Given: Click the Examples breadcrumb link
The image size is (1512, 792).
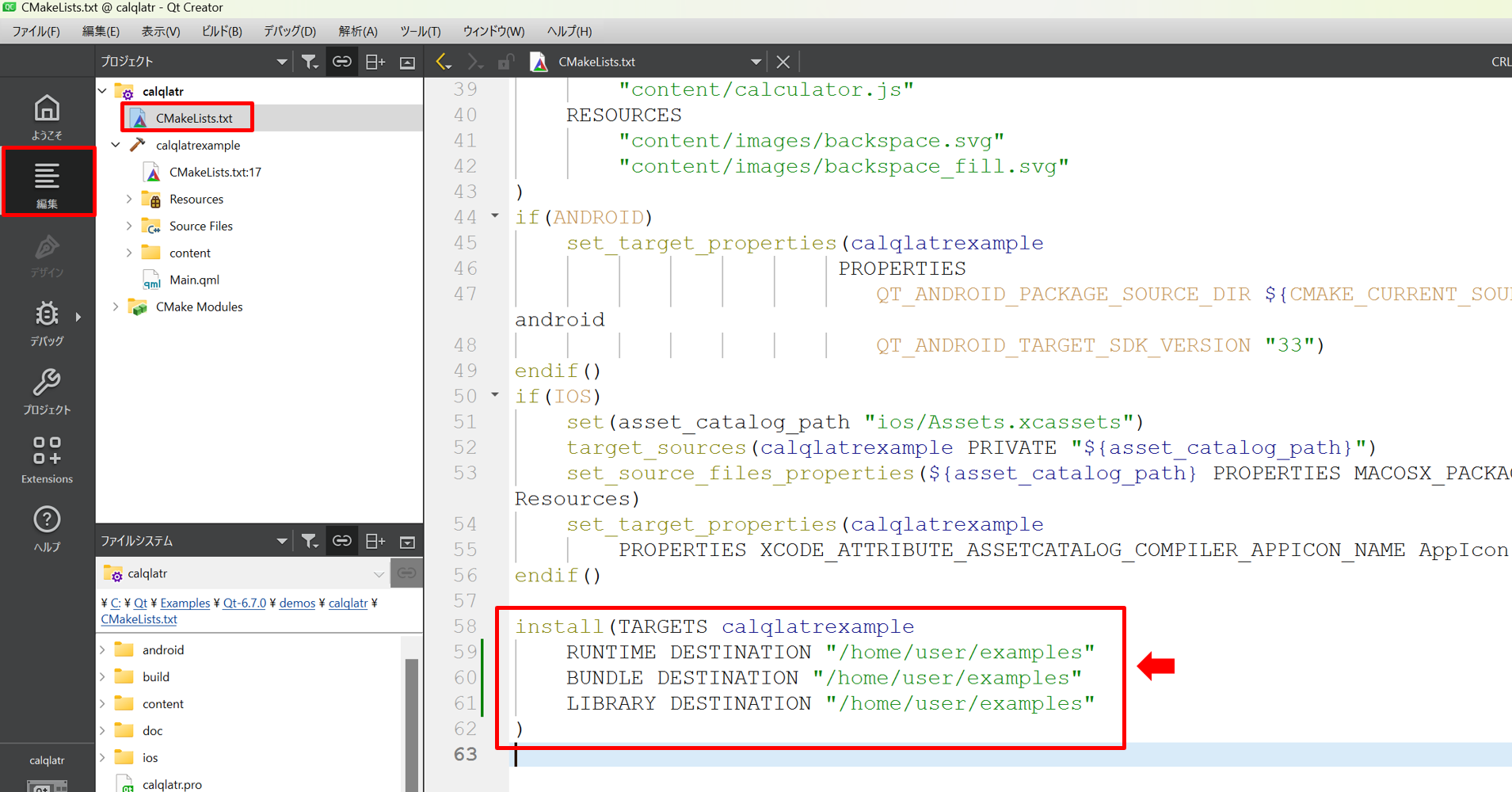Looking at the screenshot, I should click(x=185, y=603).
